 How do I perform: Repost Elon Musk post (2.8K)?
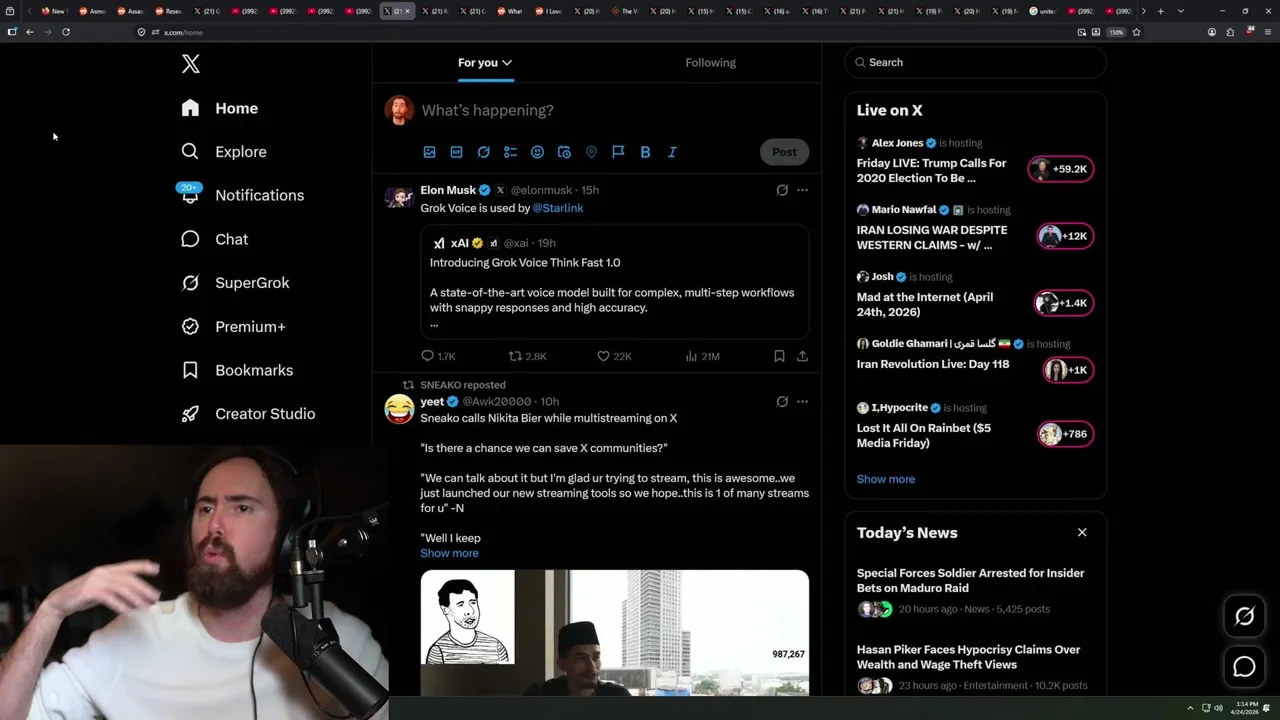tap(527, 356)
